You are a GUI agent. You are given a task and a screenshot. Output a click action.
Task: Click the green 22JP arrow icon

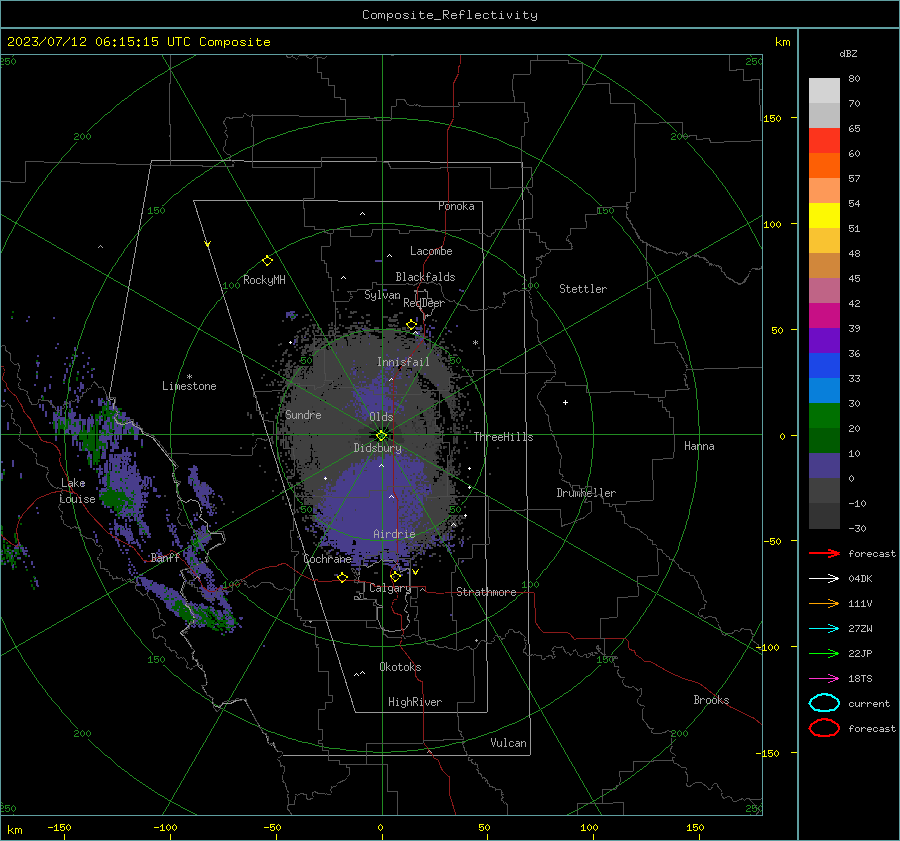[x=824, y=653]
